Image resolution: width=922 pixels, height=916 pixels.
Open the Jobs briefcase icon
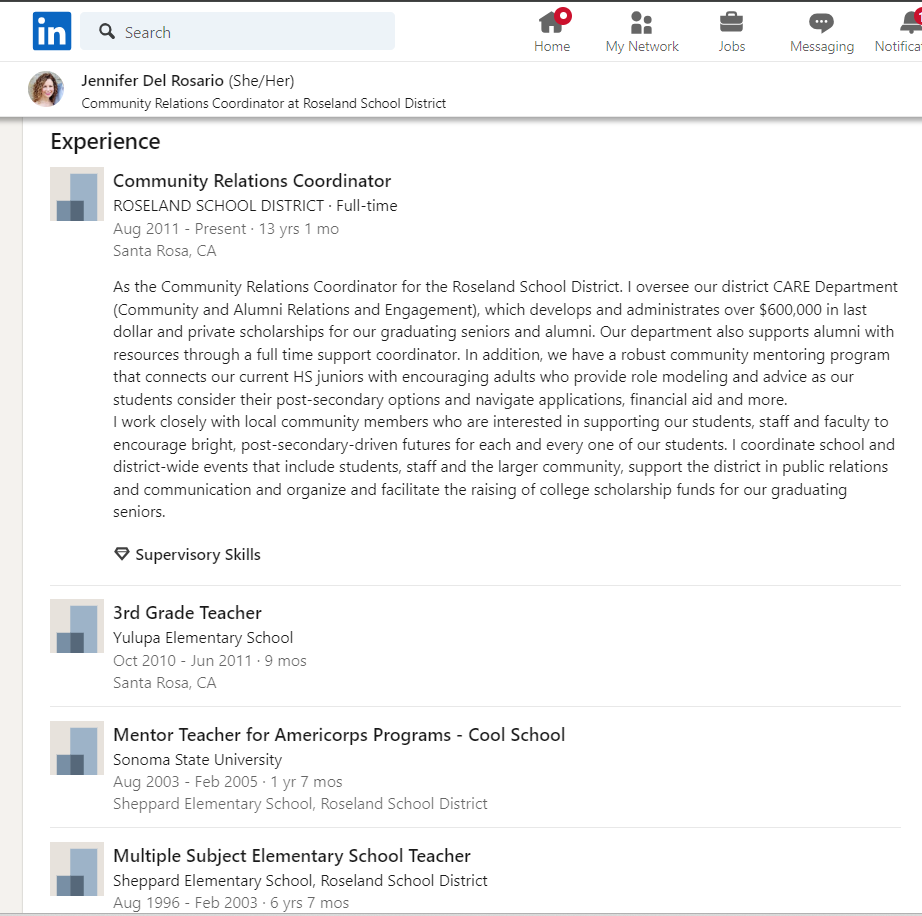pyautogui.click(x=731, y=22)
